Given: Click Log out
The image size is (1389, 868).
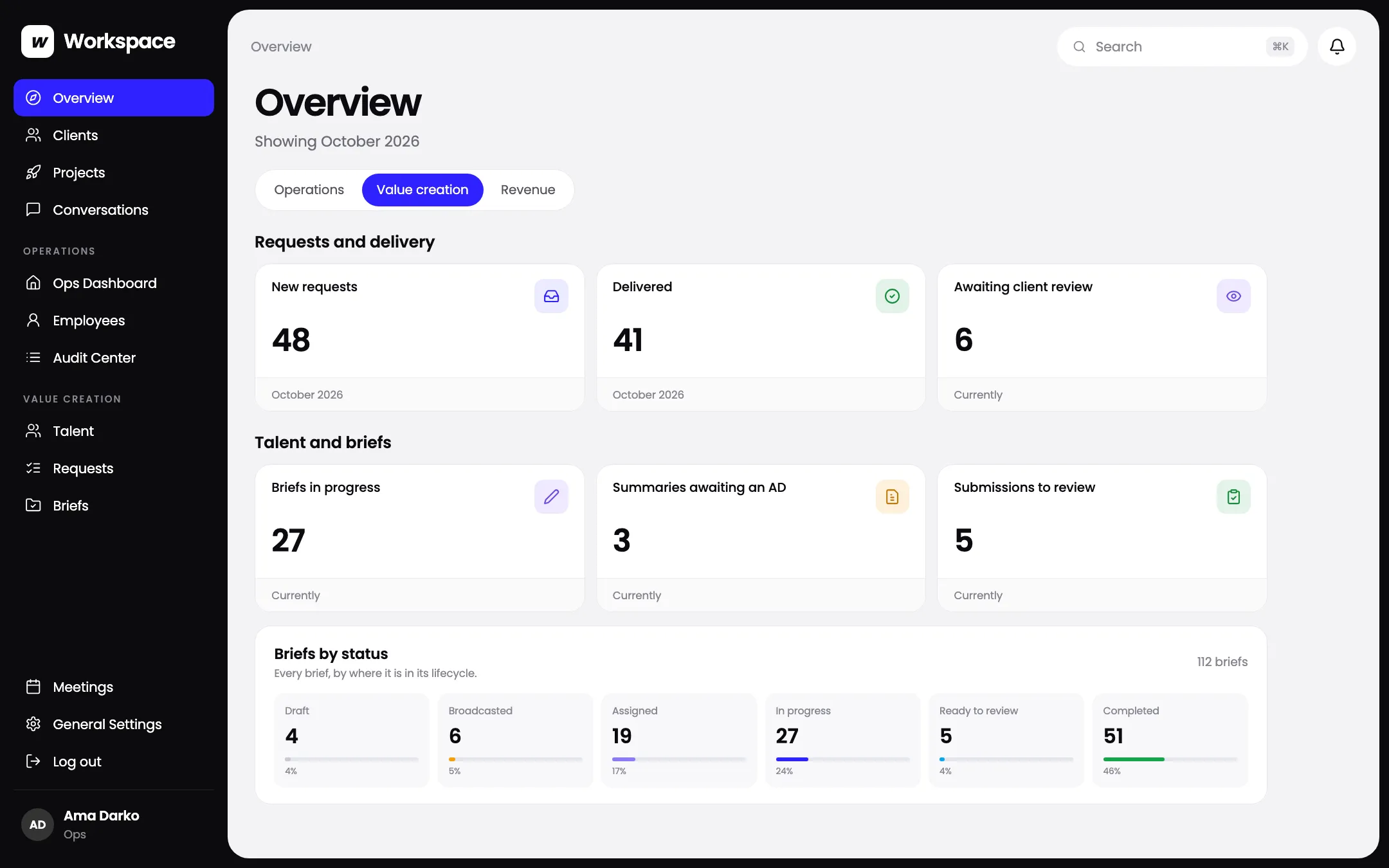Looking at the screenshot, I should (114, 761).
